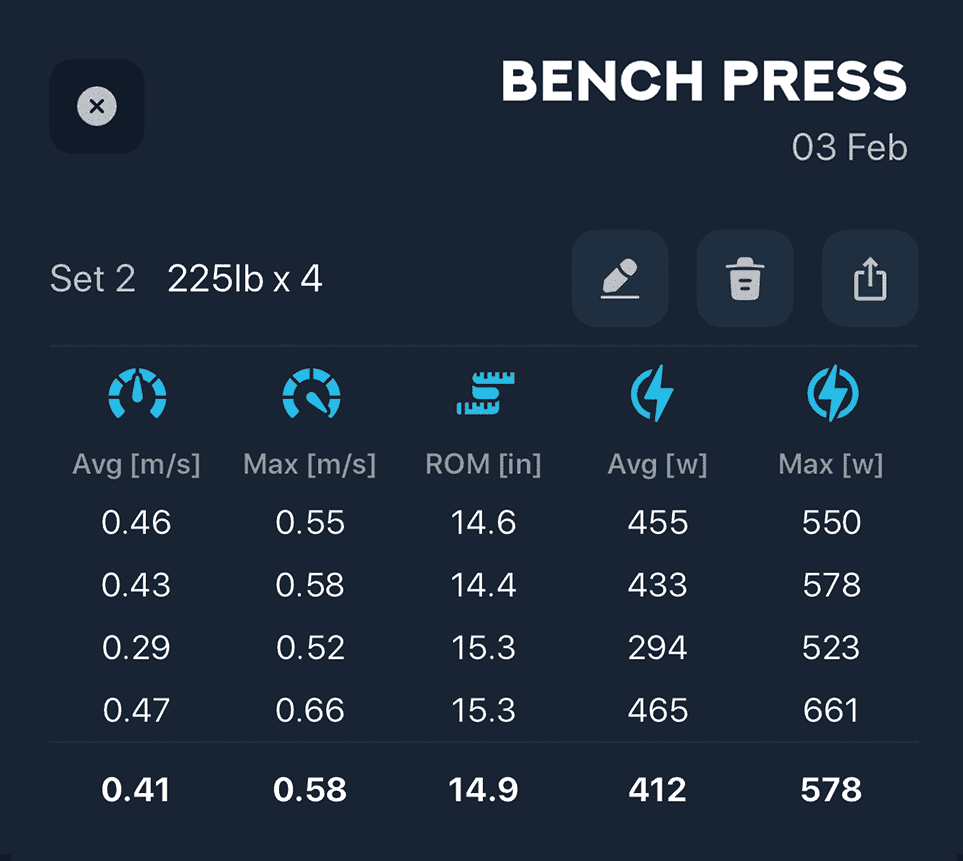This screenshot has height=861, width=963.
Task: Select the Avg power bolt icon
Action: [x=657, y=394]
